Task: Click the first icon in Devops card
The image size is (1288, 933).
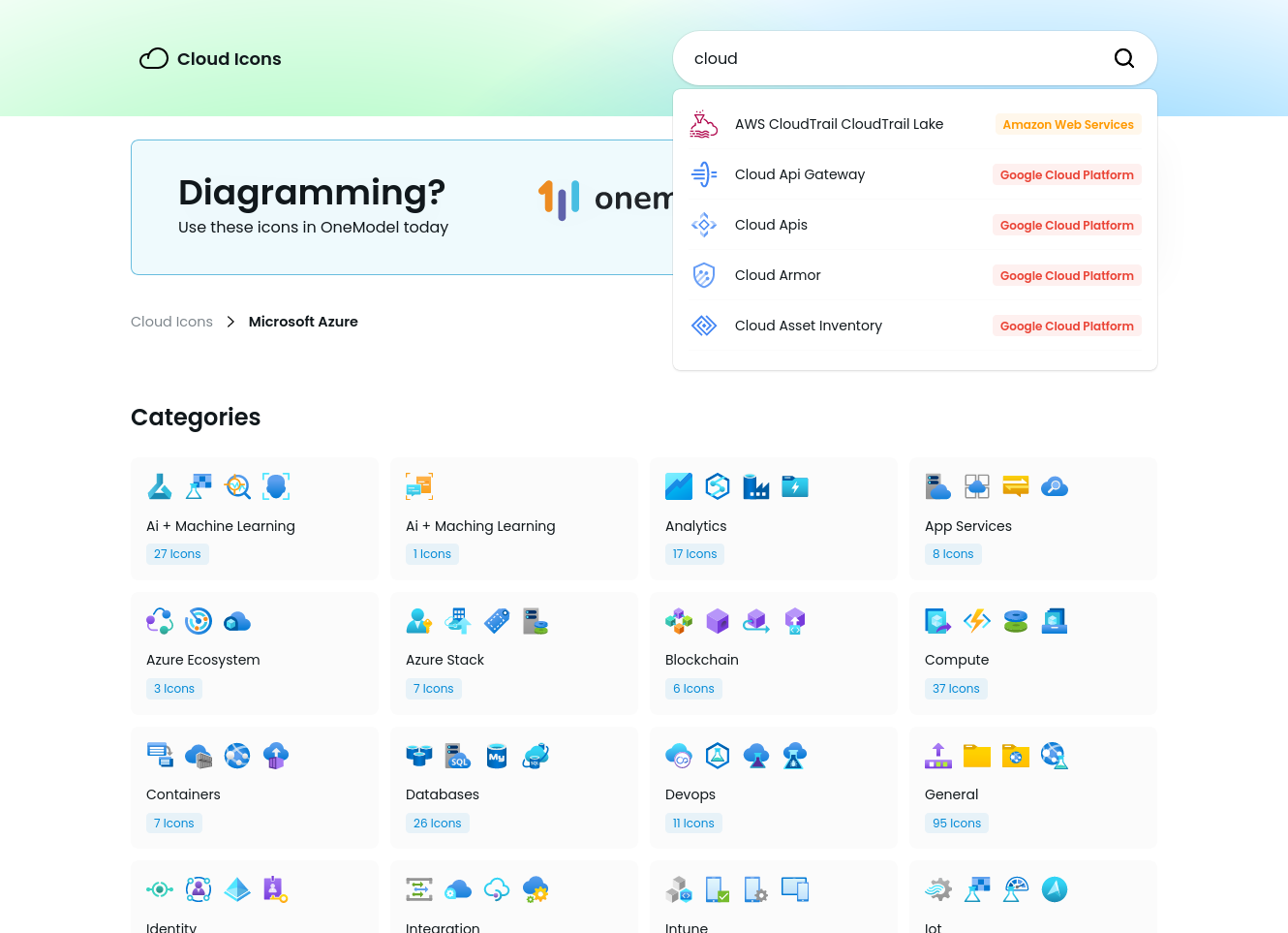Action: tap(679, 756)
